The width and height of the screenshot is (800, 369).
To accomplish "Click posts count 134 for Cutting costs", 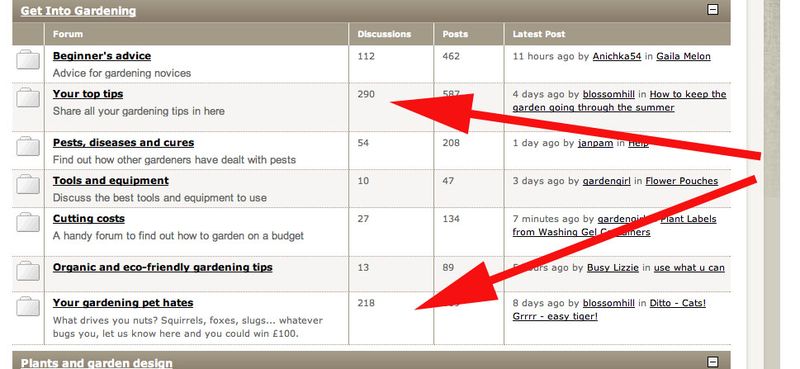I will coord(451,219).
